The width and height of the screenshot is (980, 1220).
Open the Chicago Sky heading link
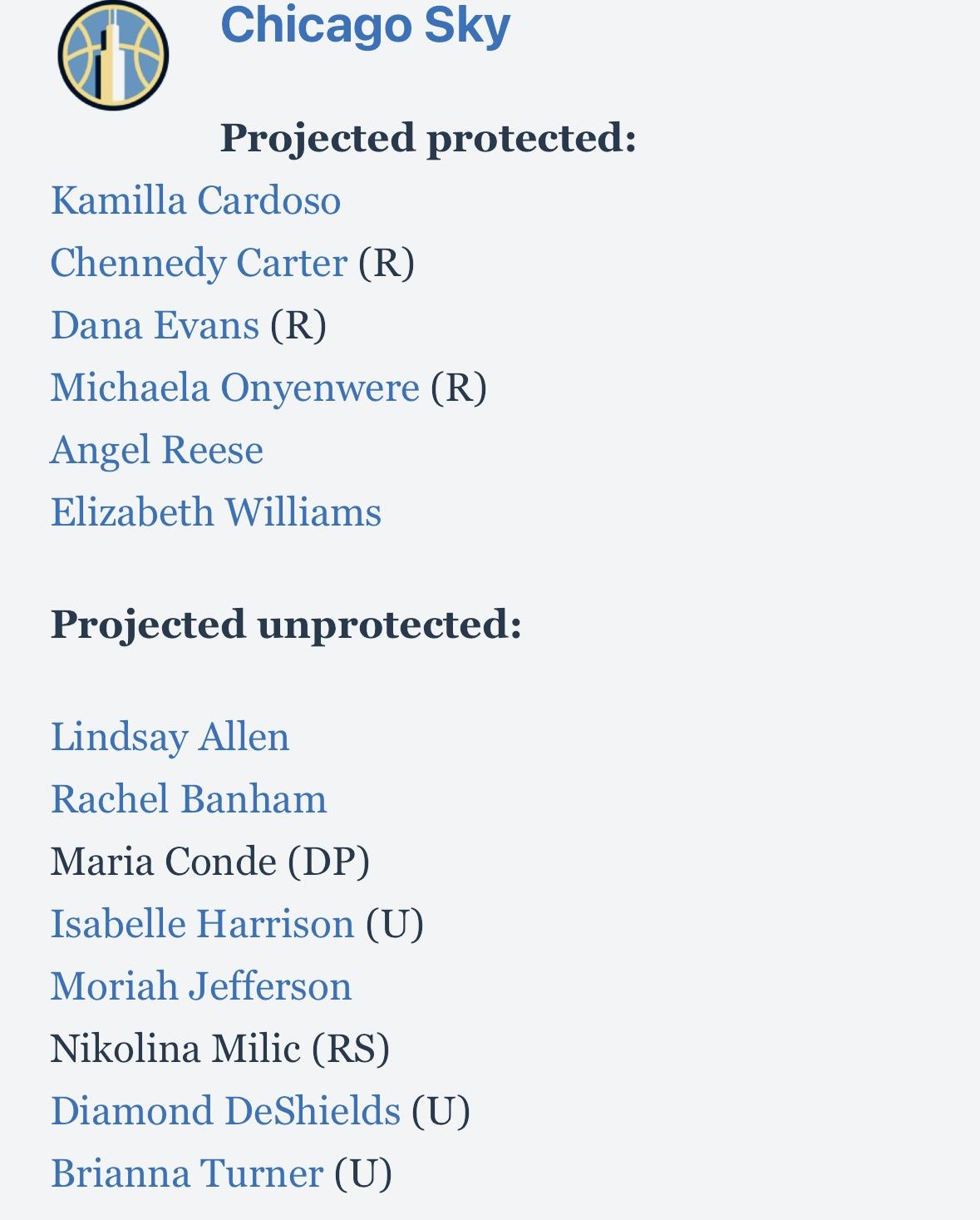click(365, 25)
